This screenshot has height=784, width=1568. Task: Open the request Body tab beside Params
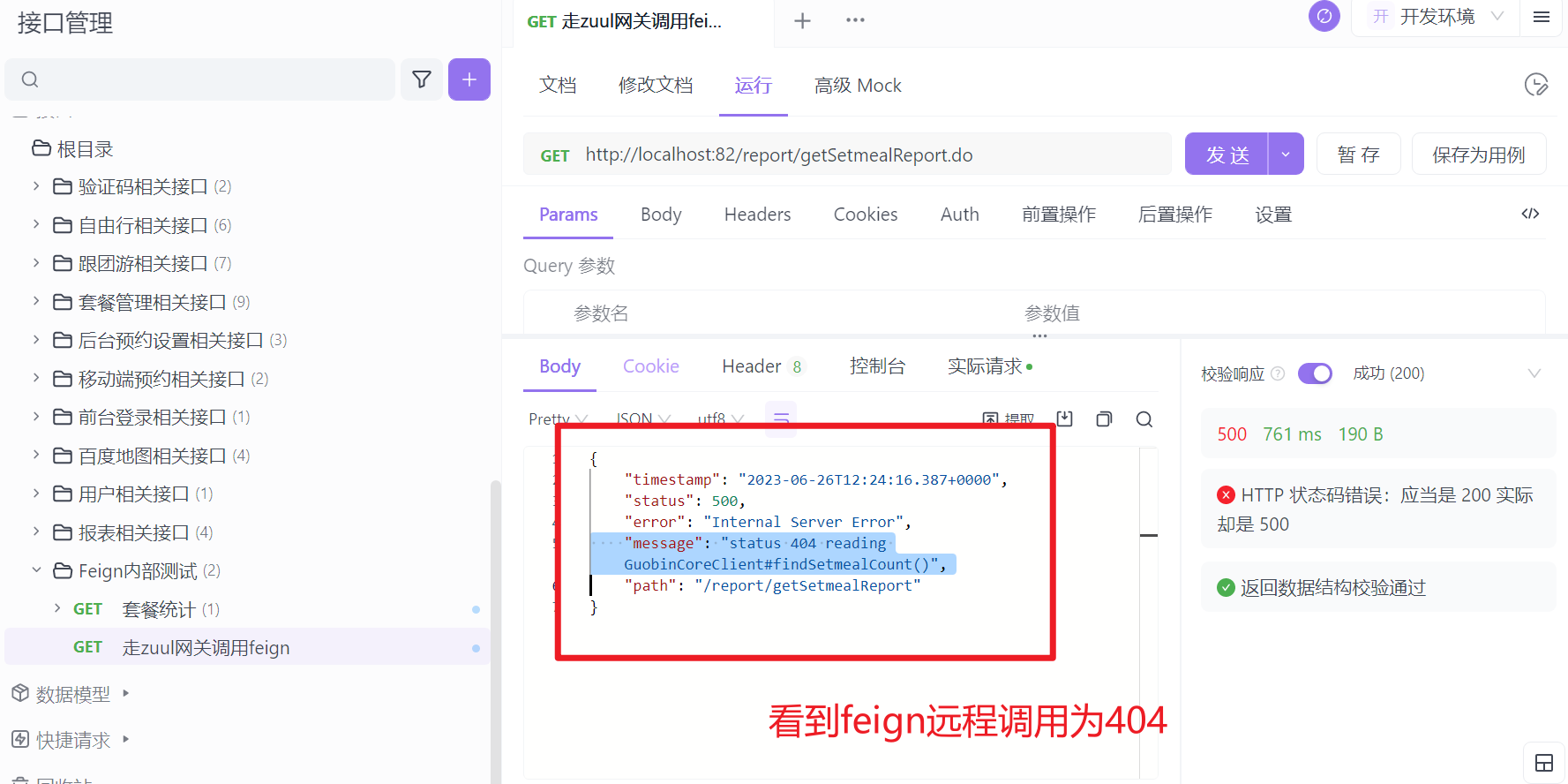click(x=661, y=215)
